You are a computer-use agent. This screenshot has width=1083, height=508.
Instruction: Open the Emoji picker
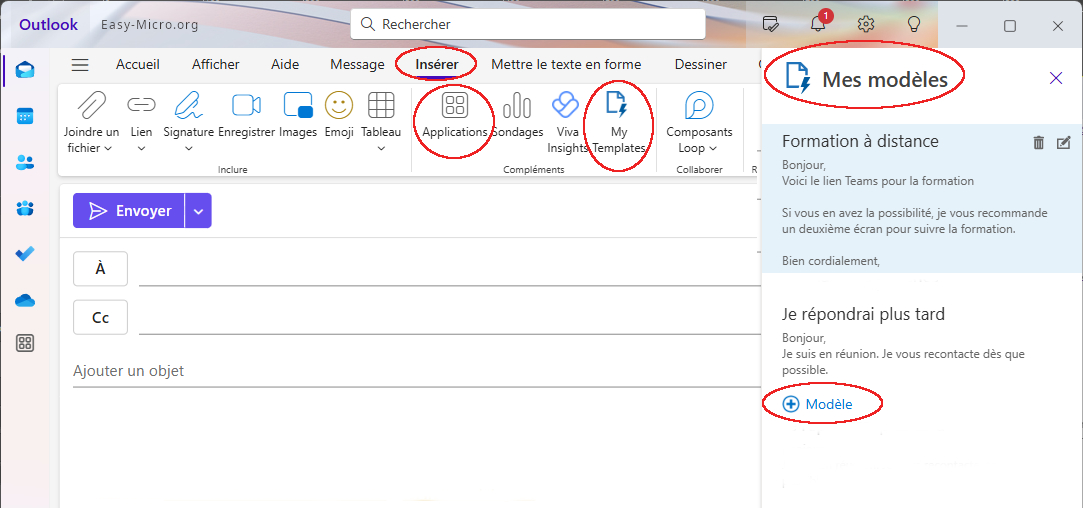tap(339, 115)
